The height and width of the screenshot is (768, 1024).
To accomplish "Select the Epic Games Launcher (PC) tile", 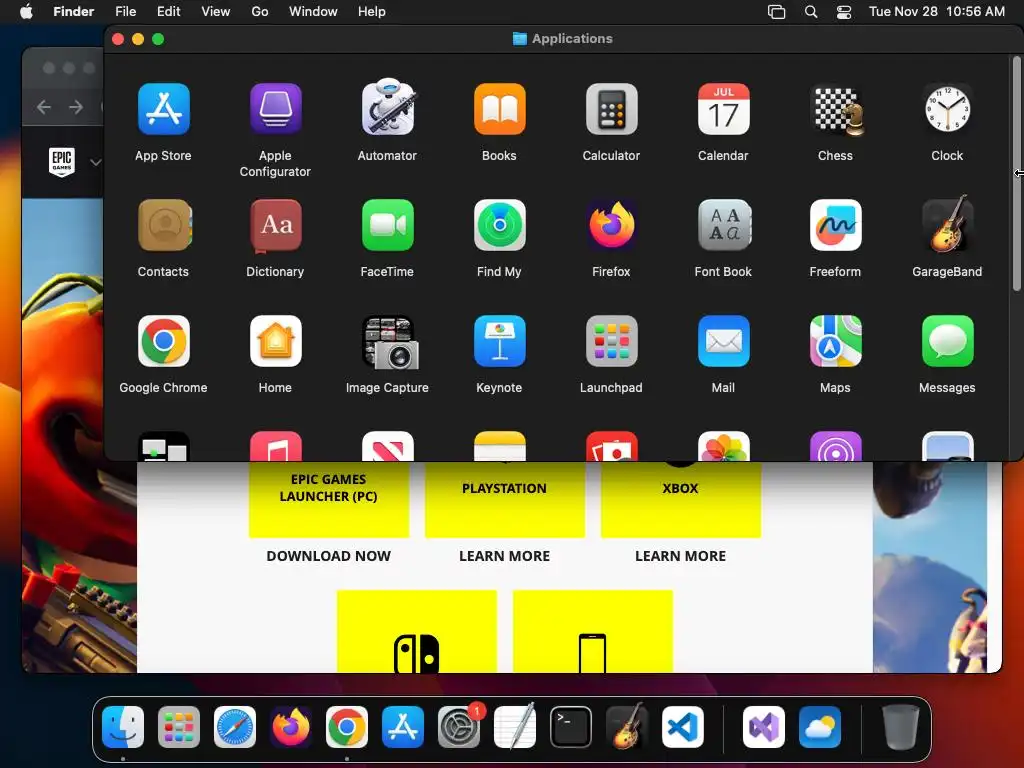I will click(x=328, y=500).
